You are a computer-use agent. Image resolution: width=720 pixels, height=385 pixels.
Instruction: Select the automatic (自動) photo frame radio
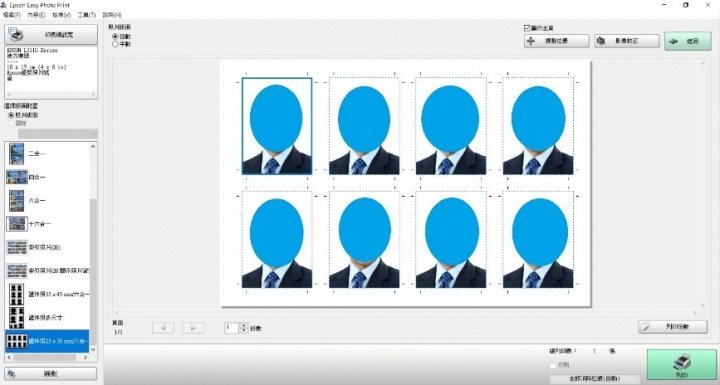click(x=115, y=36)
